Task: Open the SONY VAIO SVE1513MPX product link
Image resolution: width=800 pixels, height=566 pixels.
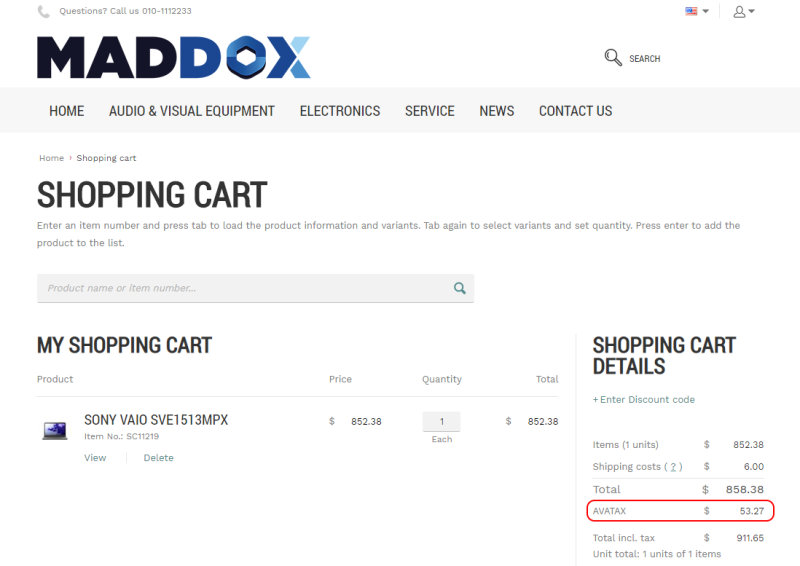Action: pyautogui.click(x=156, y=420)
